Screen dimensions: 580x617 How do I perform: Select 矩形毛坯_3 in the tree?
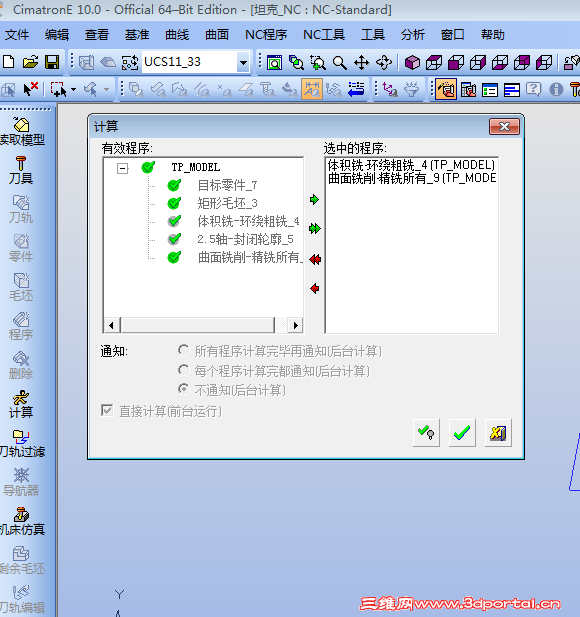227,203
